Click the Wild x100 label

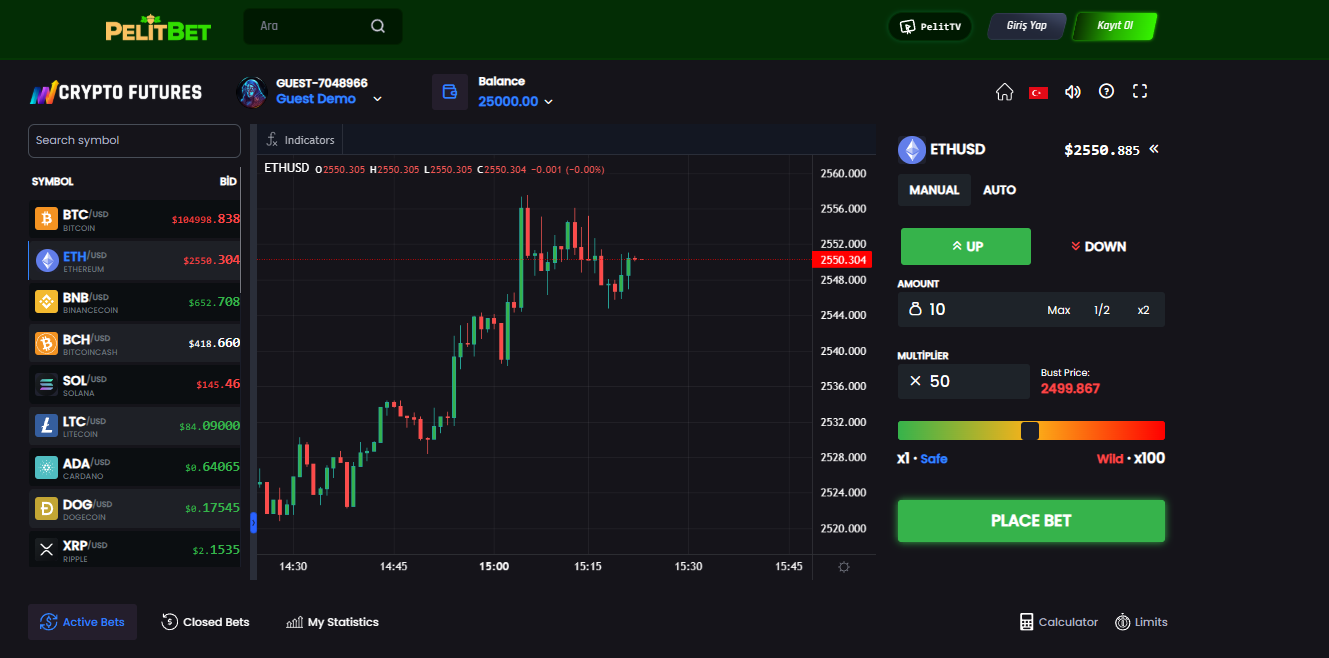1131,459
